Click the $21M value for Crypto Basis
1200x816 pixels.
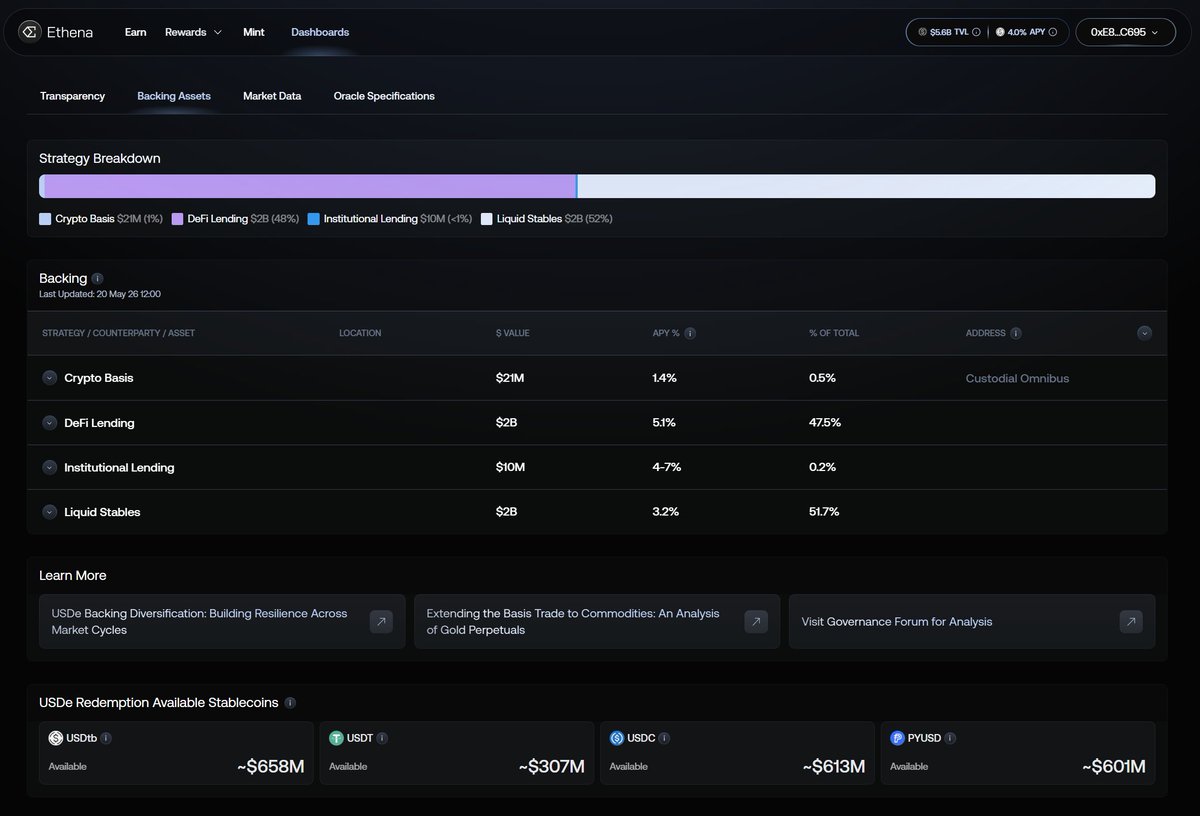(510, 378)
